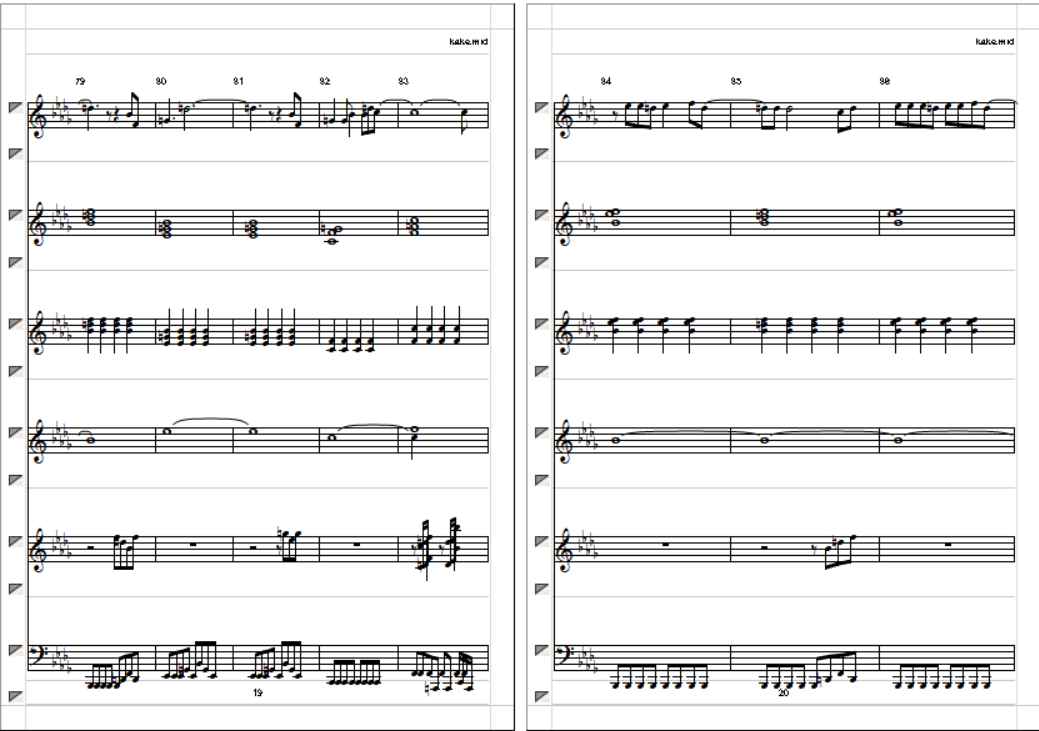Image resolution: width=1039 pixels, height=731 pixels.
Task: Click the kake.mid header on the left page
Action: pyautogui.click(x=468, y=42)
